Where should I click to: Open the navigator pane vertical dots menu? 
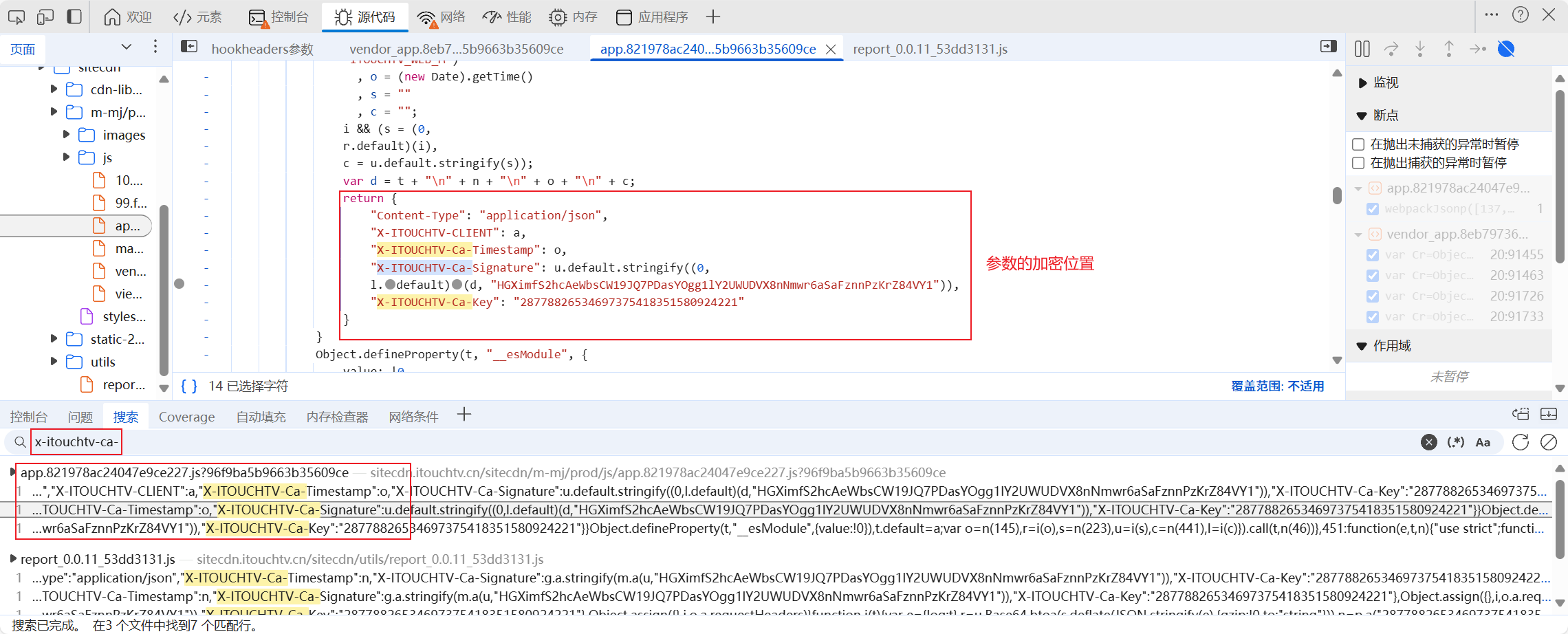tap(155, 47)
